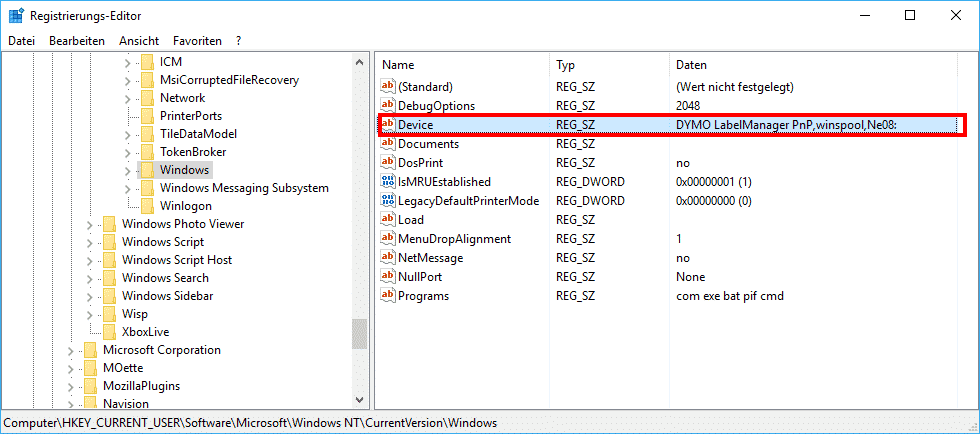Expand the Microsoft Corporation key
The image size is (980, 434).
[71, 350]
